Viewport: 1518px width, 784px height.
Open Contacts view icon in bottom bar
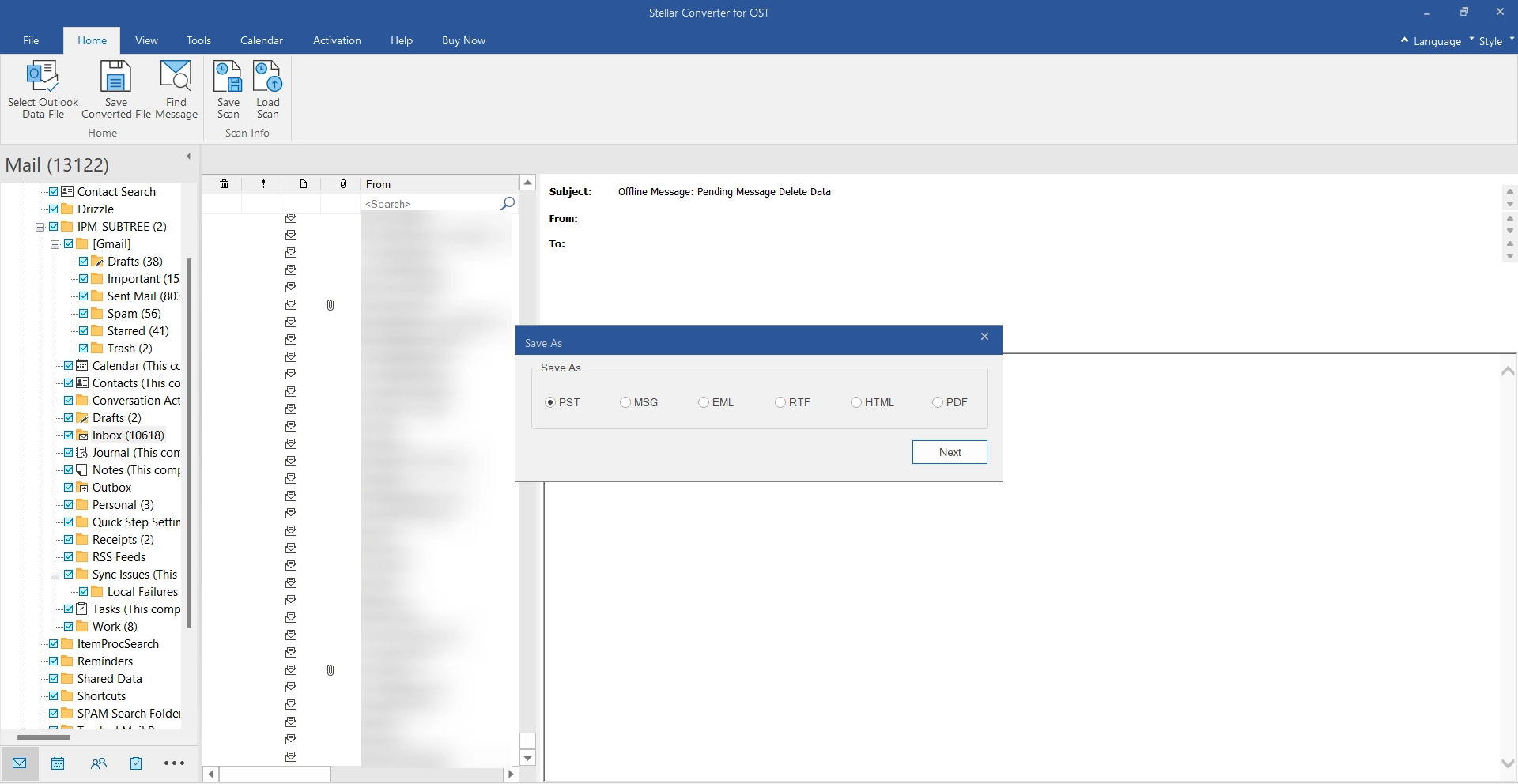pos(98,763)
